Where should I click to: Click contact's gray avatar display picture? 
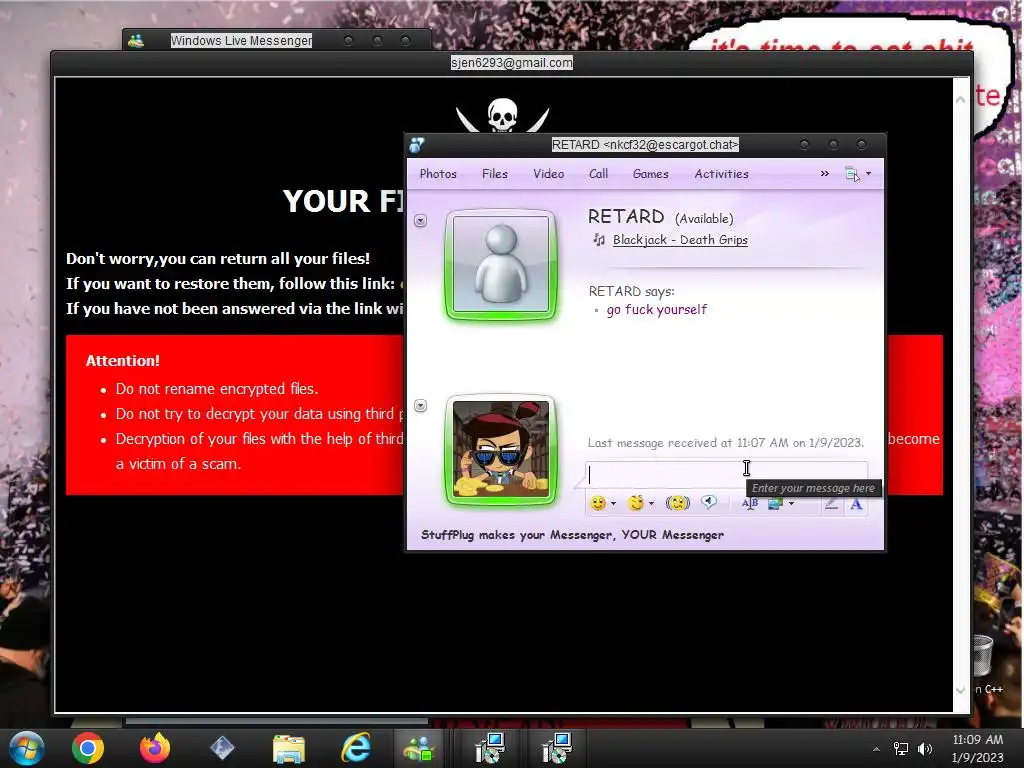[501, 264]
